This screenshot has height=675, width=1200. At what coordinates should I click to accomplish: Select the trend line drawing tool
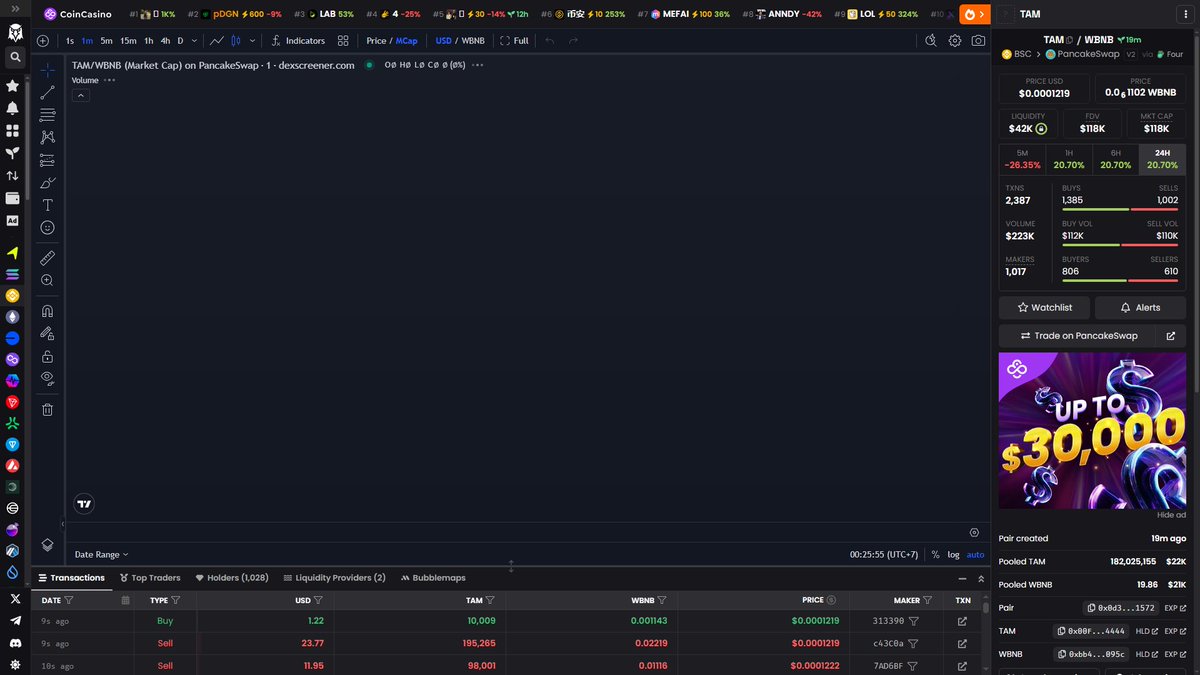point(47,93)
